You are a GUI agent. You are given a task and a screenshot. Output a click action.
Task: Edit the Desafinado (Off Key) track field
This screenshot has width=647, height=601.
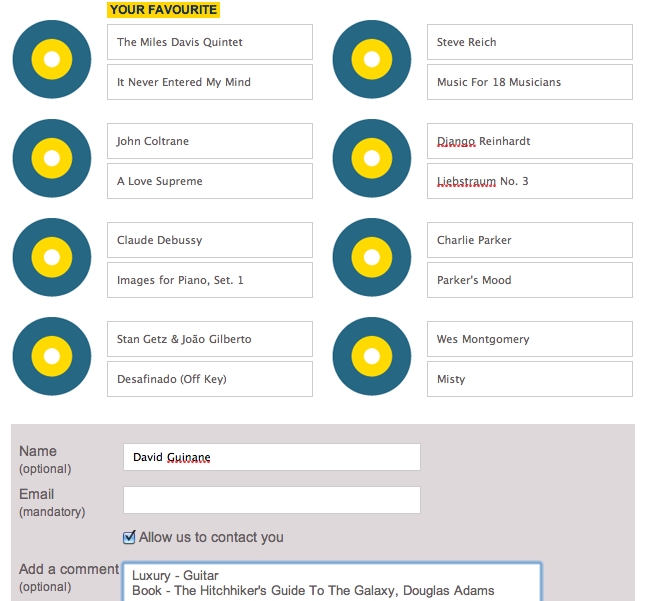pos(210,379)
